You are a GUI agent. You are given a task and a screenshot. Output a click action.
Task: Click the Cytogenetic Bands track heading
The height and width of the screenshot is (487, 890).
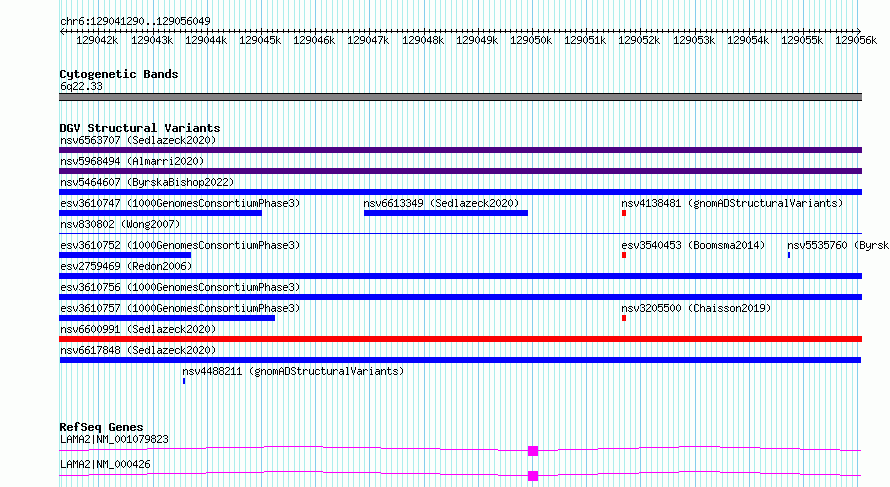pyautogui.click(x=119, y=74)
